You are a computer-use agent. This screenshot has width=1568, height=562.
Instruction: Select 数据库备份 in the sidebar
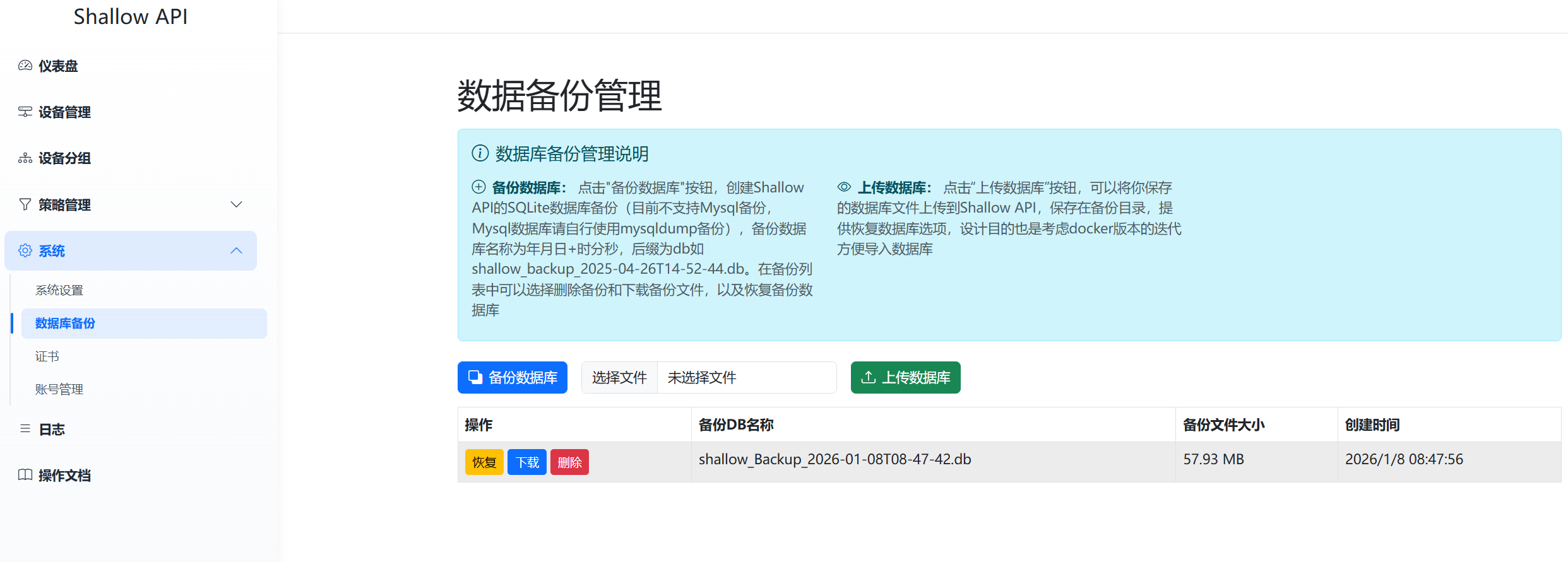[x=65, y=324]
